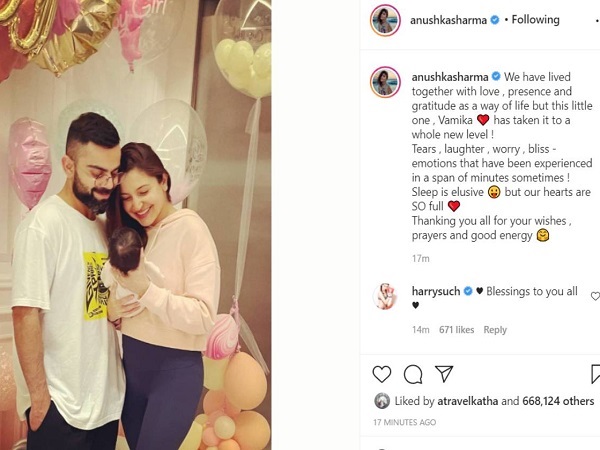Open anushkasharma username link in header
Image resolution: width=600 pixels, height=450 pixels.
[448, 20]
